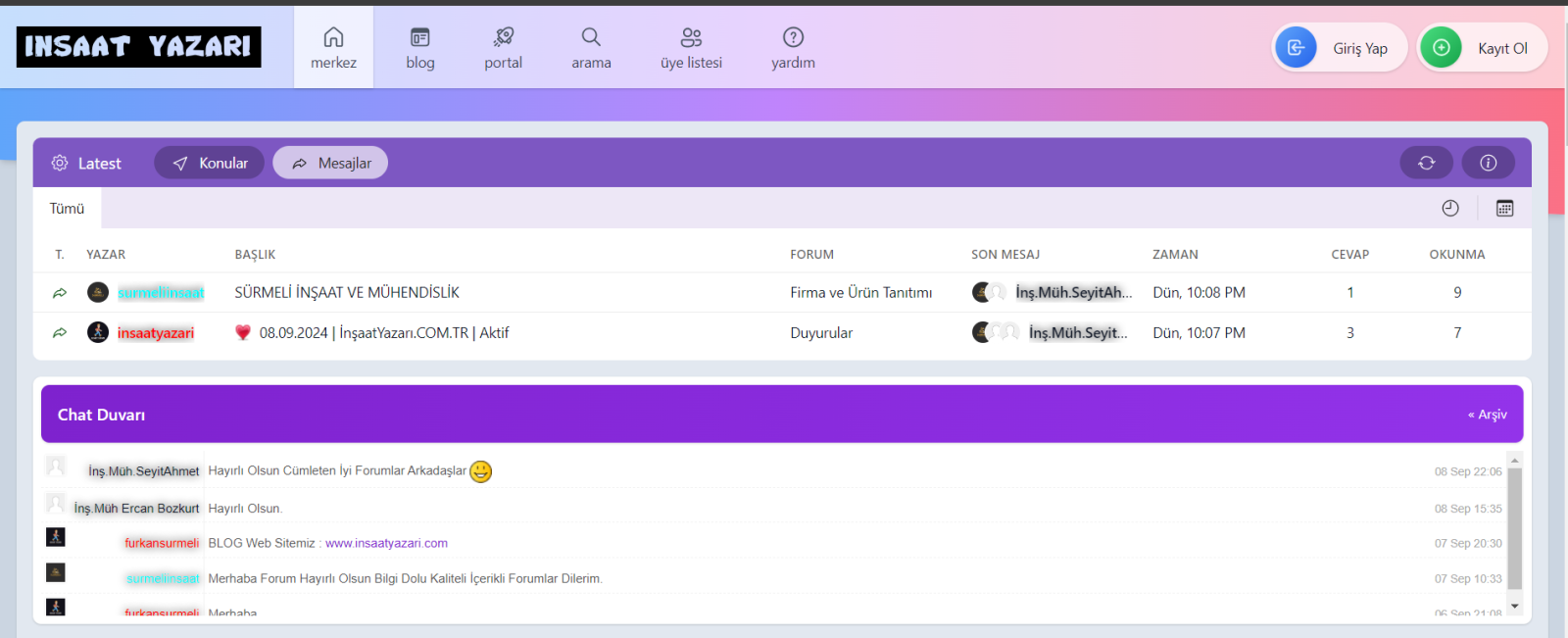Screen dimensions: 1568x638
Task: Click the Kayıt Ol button
Action: [1483, 48]
